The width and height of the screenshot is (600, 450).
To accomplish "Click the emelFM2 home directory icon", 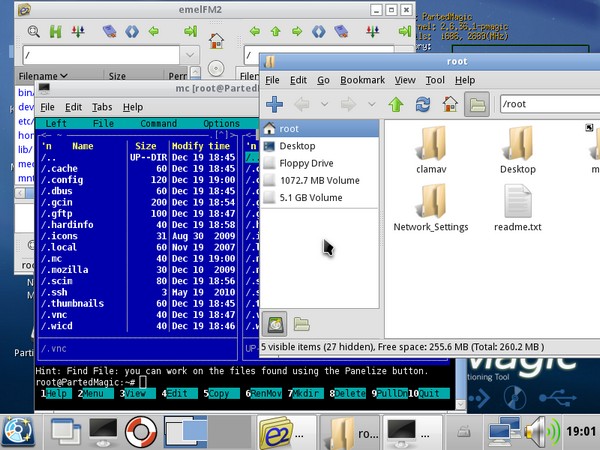I will click(216, 41).
